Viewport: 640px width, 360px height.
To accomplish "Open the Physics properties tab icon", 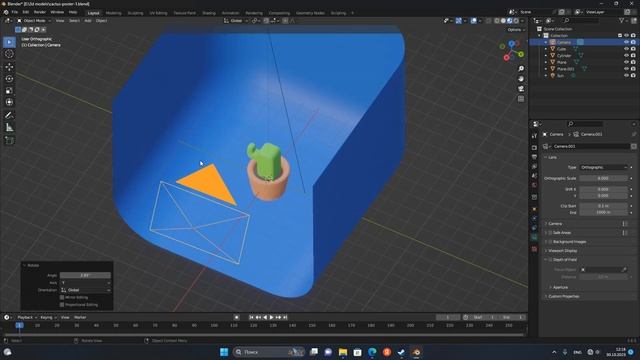I will point(534,219).
